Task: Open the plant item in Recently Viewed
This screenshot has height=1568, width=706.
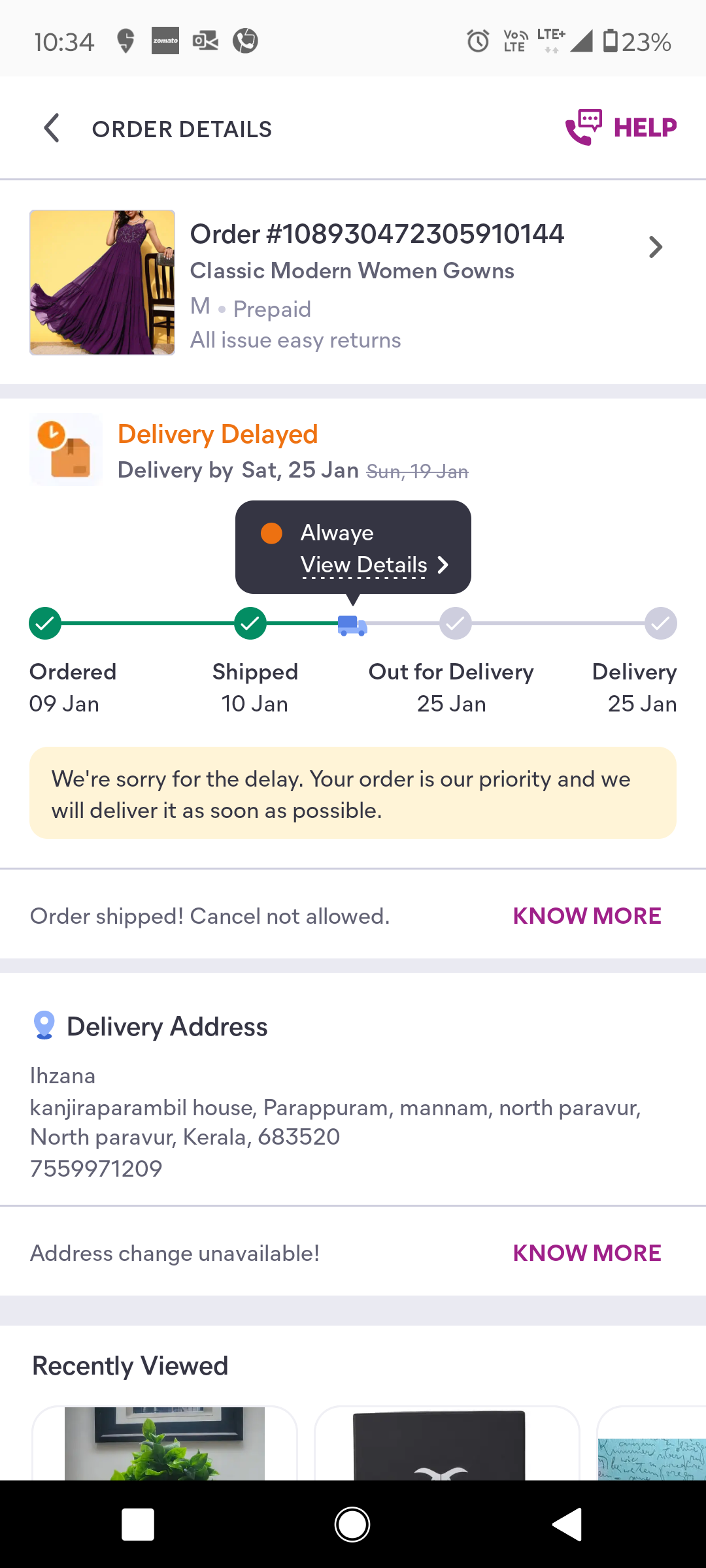Action: pos(165,1443)
